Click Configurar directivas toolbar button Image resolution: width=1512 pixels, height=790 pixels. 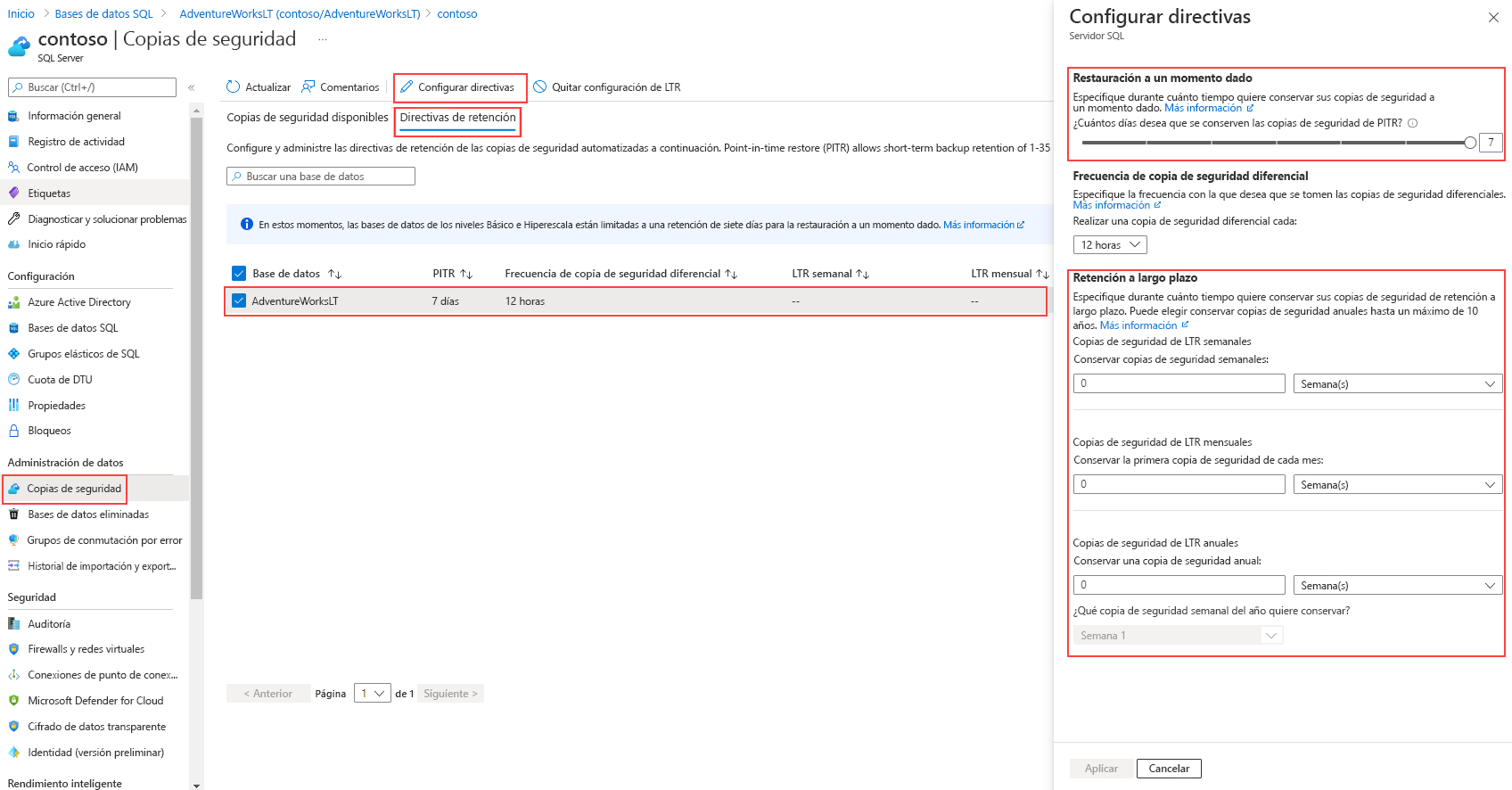tap(457, 87)
